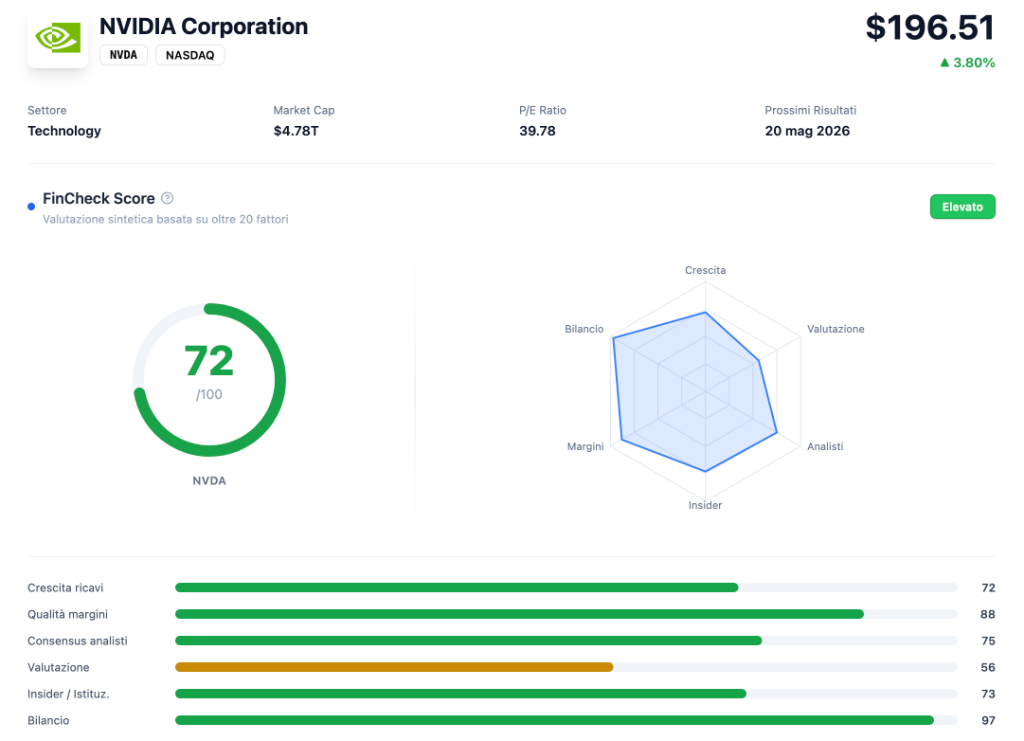Click the green Elevato rating badge
The width and height of the screenshot is (1024, 741).
pyautogui.click(x=962, y=207)
